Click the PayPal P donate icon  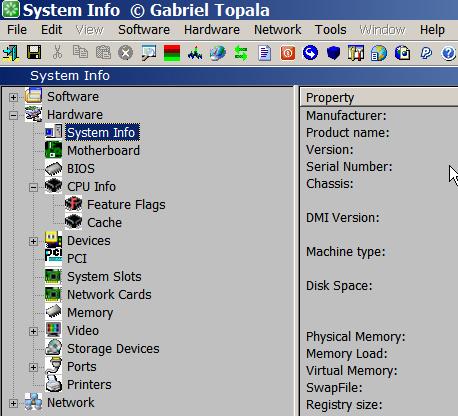pyautogui.click(x=426, y=53)
